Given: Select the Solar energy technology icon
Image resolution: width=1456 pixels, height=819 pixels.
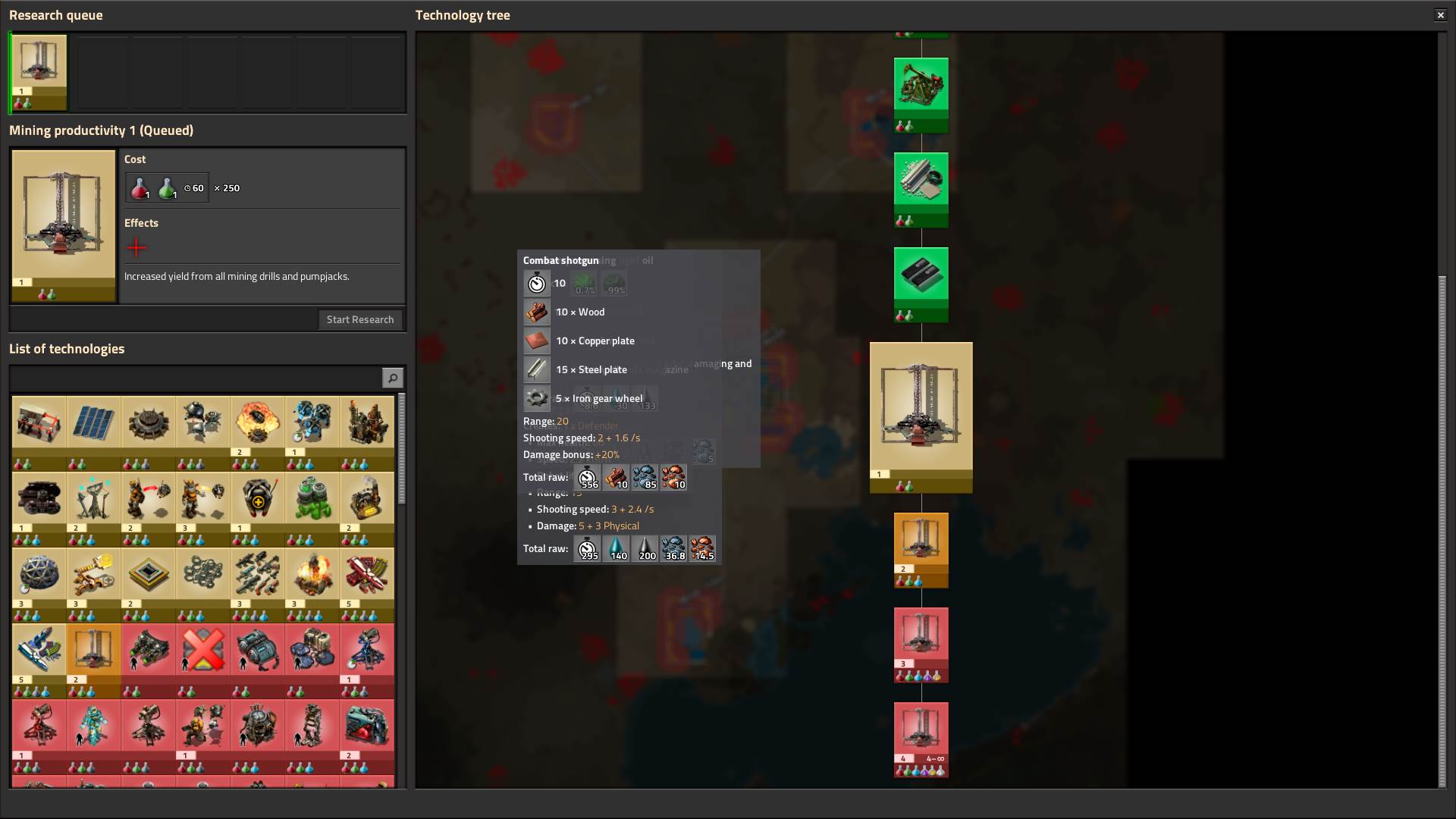Looking at the screenshot, I should point(94,432).
